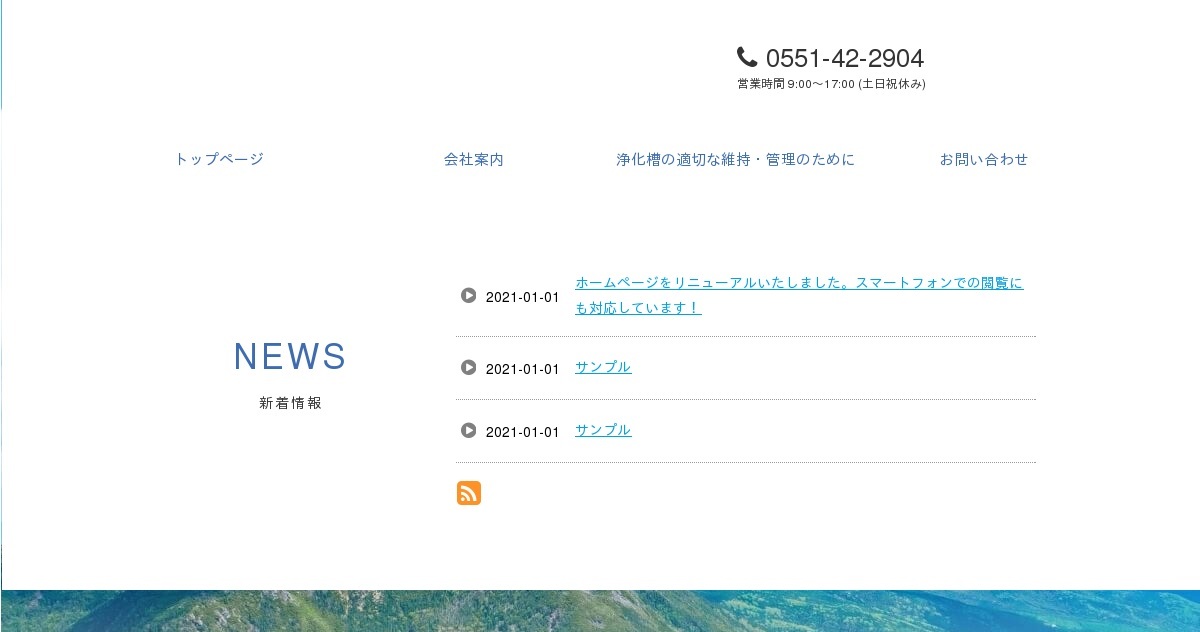Click the phone icon beside 0551-42-2904
Image resolution: width=1200 pixels, height=632 pixels.
tap(747, 57)
